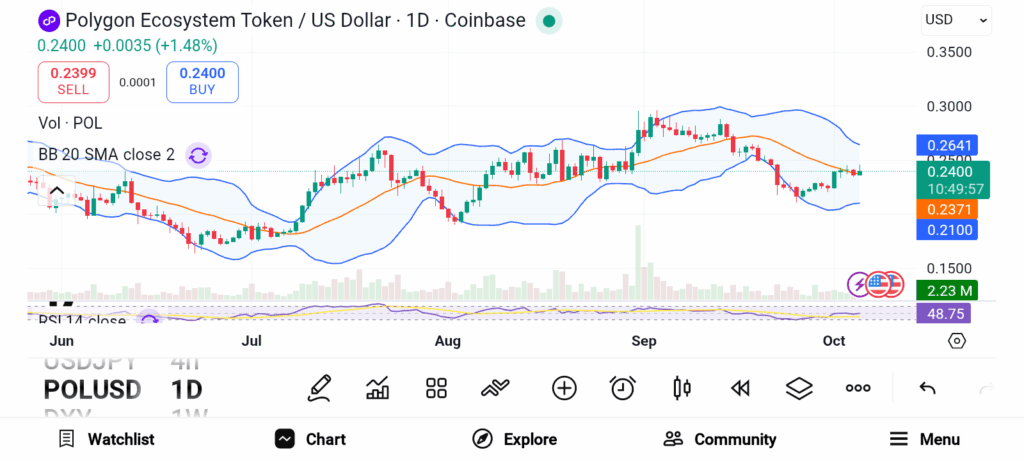Open the USD currency dropdown
This screenshot has width=1024, height=461.
point(957,19)
